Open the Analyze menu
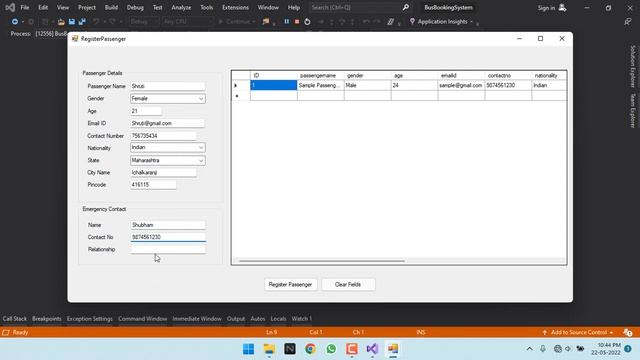640x360 pixels. point(181,7)
